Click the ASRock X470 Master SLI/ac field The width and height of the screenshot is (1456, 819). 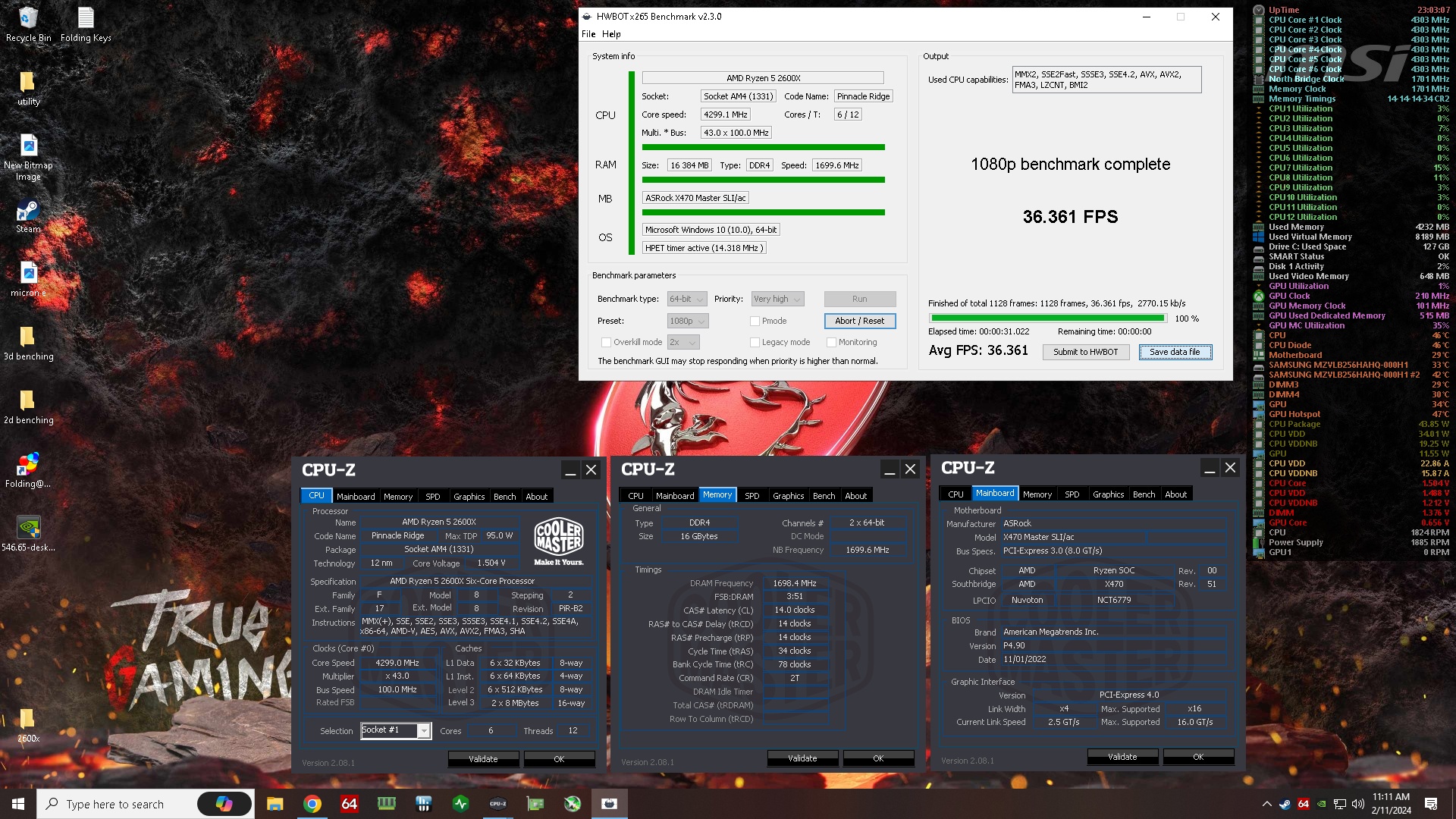click(696, 198)
